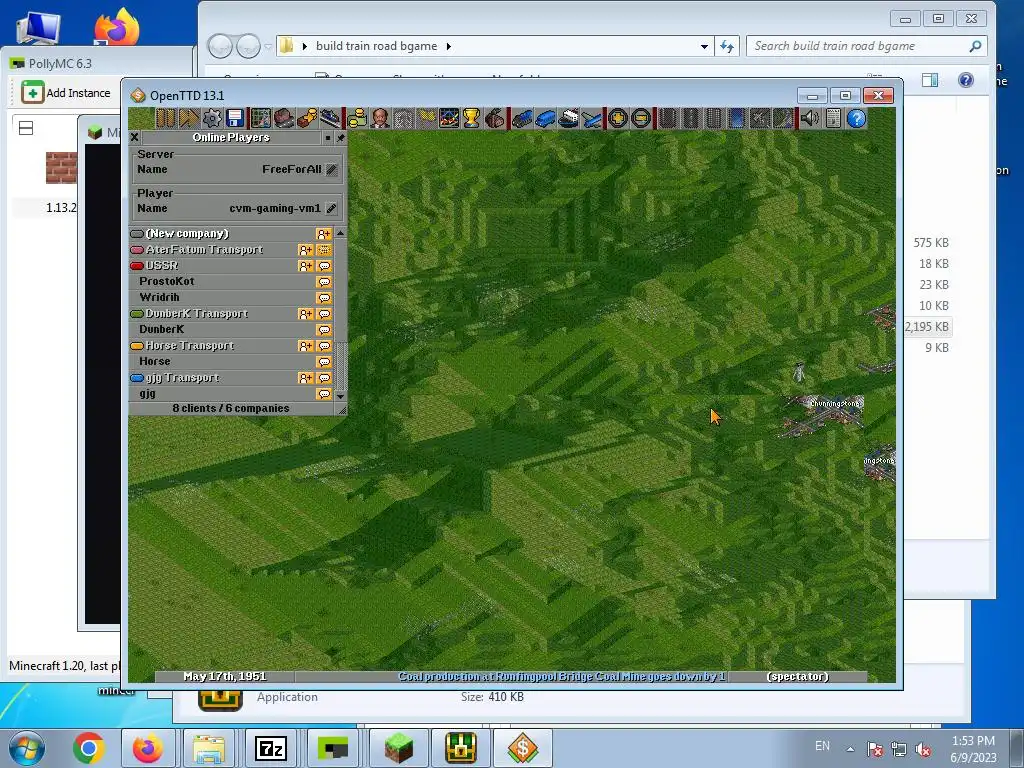Open the Windows Start button
The height and width of the screenshot is (768, 1024).
[x=27, y=748]
